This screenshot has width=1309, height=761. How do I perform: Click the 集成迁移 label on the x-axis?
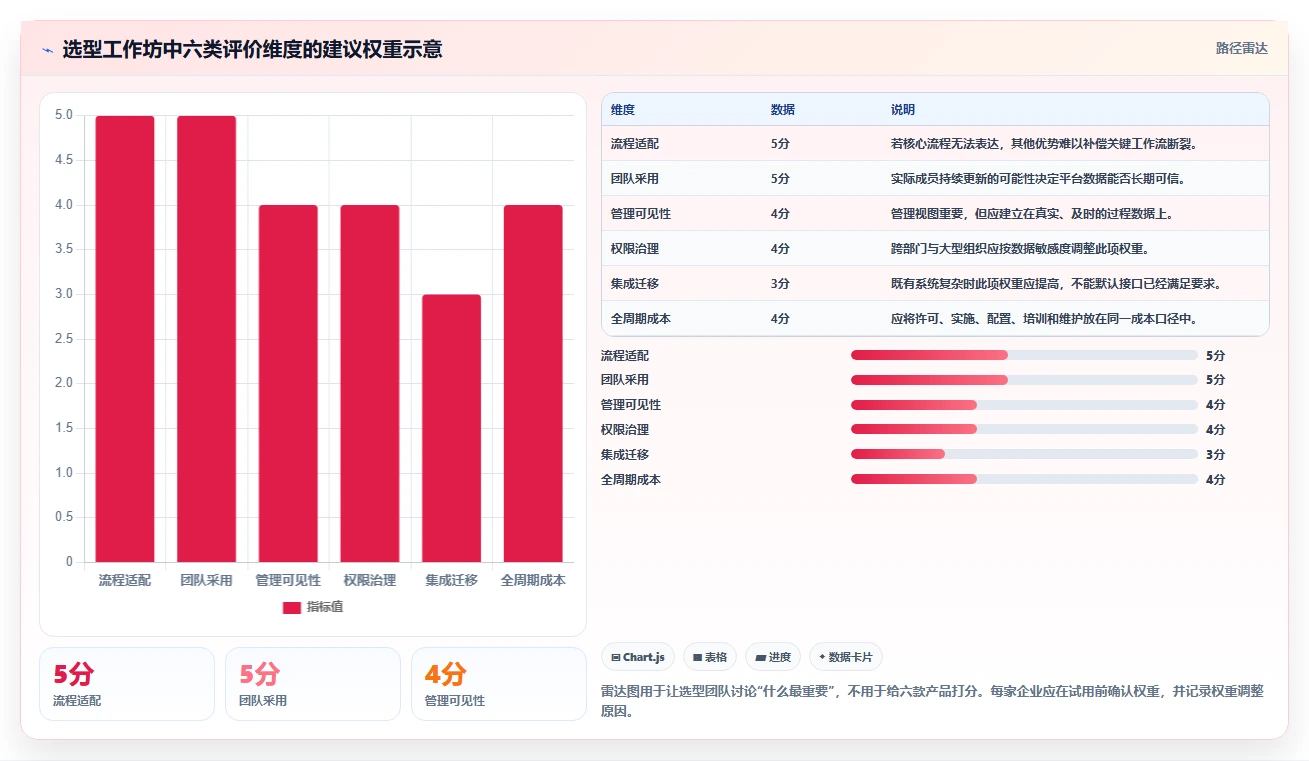[x=451, y=580]
